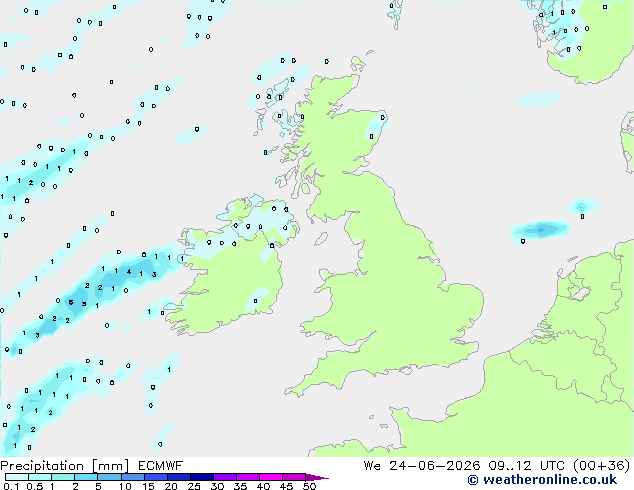This screenshot has width=634, height=490.
Task: Click the '10' legend scale label
Action: point(125,486)
